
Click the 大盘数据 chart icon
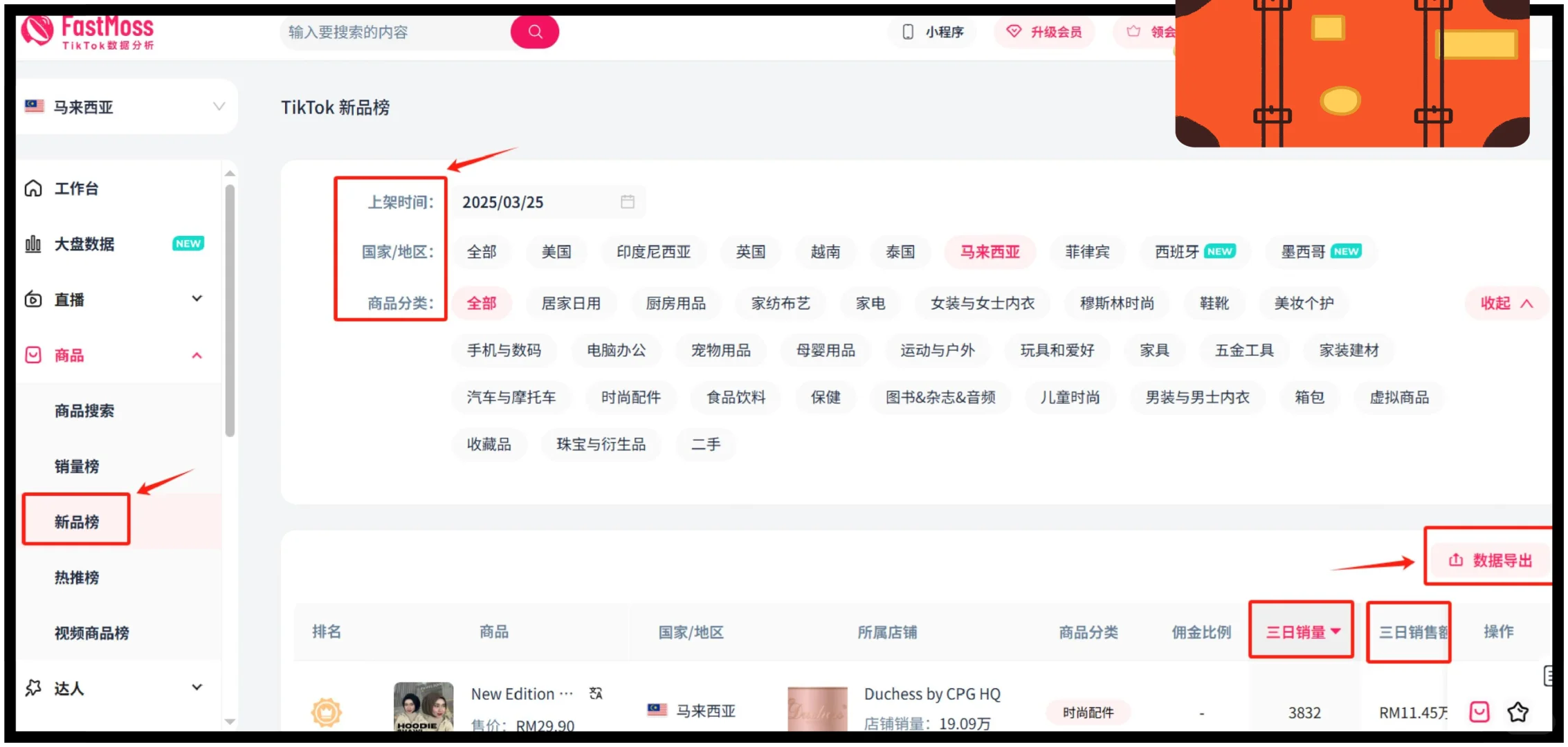pos(33,243)
